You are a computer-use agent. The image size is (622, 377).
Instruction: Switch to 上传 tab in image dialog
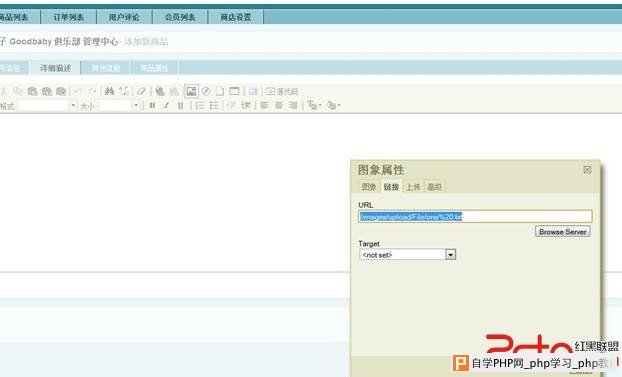click(413, 187)
